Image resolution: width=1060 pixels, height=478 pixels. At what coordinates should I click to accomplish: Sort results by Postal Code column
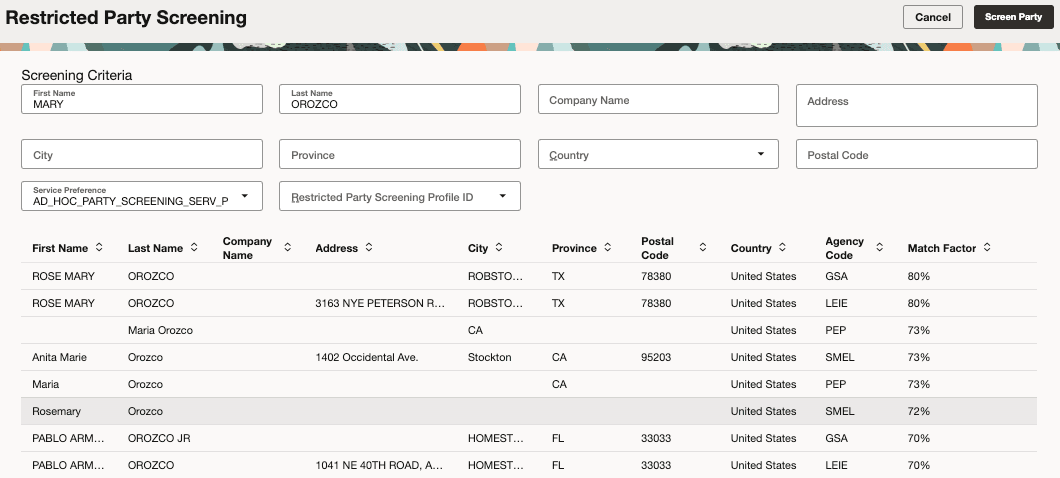(x=703, y=248)
